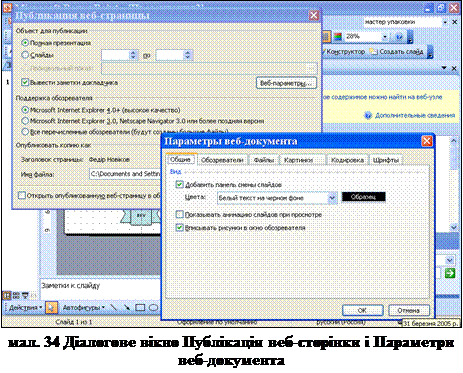Open PowerPoint help via question mark icon

(399, 37)
